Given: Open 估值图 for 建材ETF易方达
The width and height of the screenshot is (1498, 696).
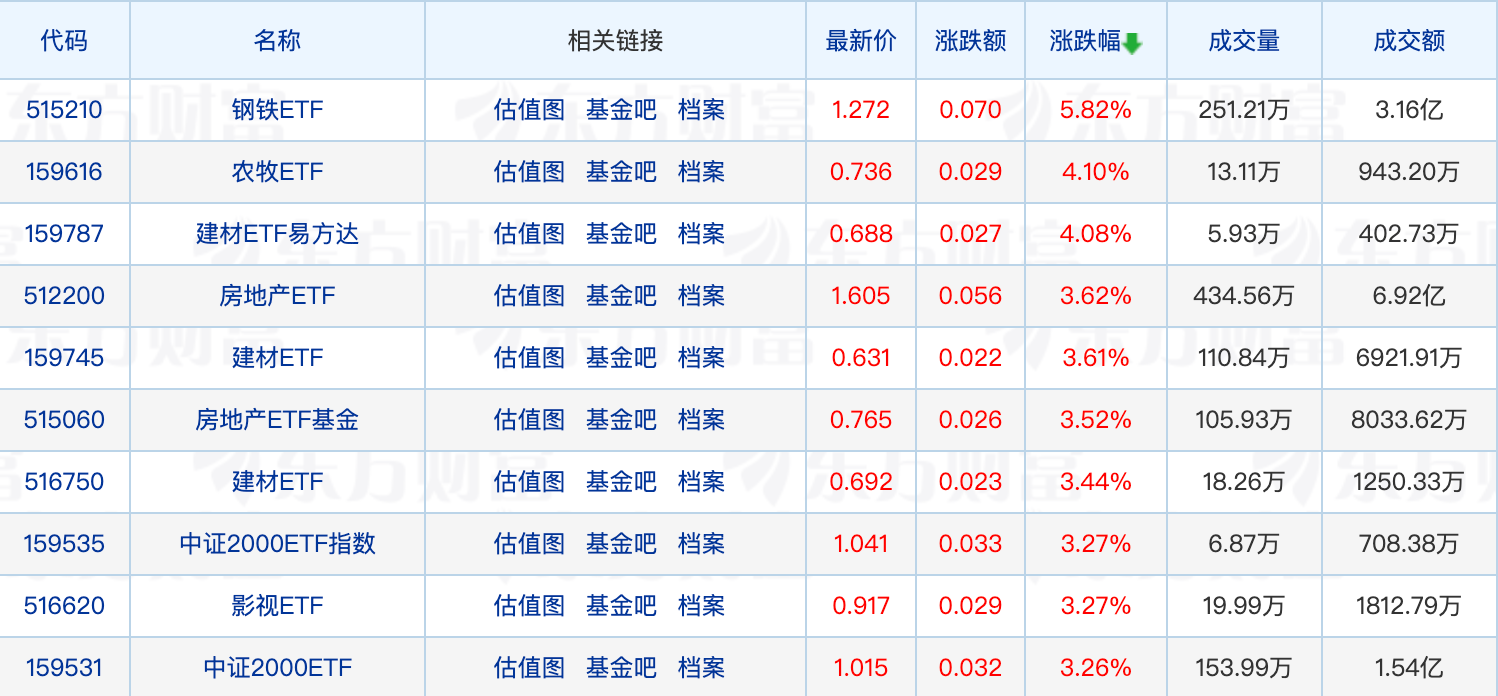Looking at the screenshot, I should pos(530,234).
